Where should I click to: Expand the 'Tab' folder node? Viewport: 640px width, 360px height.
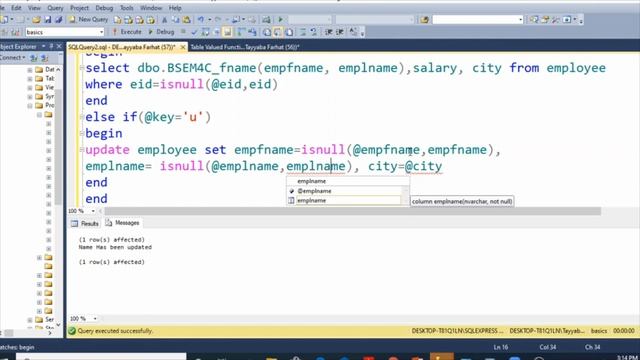coord(30,79)
